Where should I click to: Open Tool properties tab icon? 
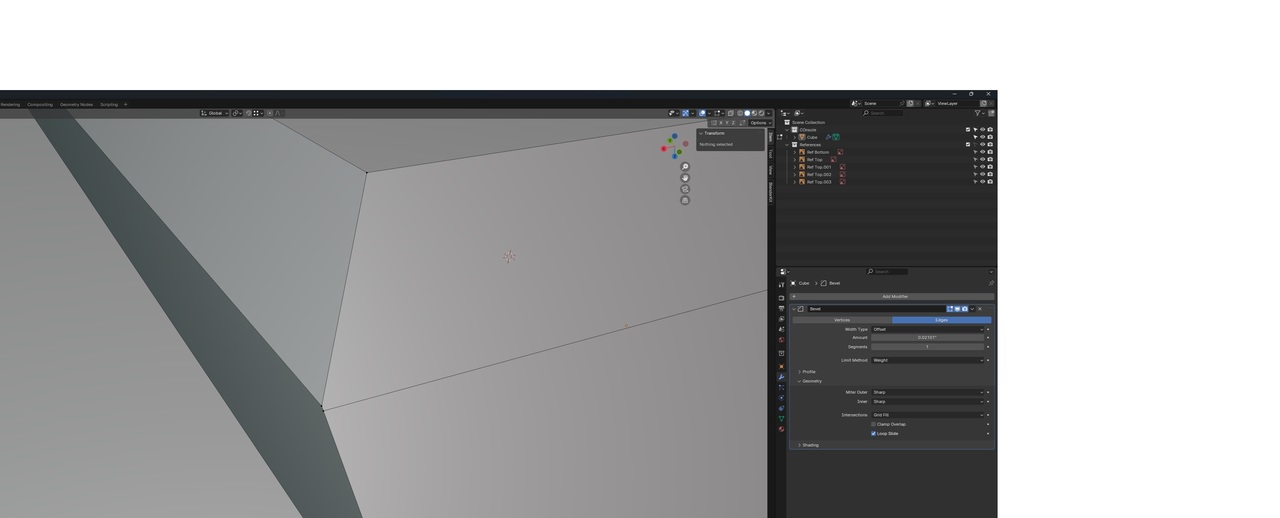pyautogui.click(x=782, y=285)
